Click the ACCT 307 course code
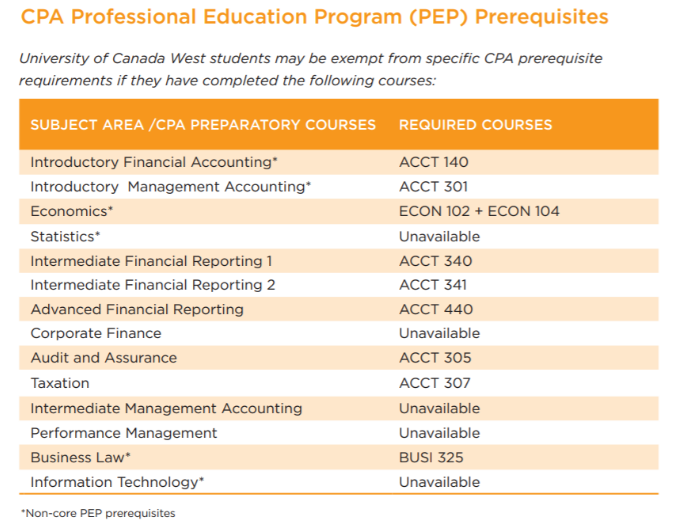This screenshot has width=679, height=523. tap(434, 383)
